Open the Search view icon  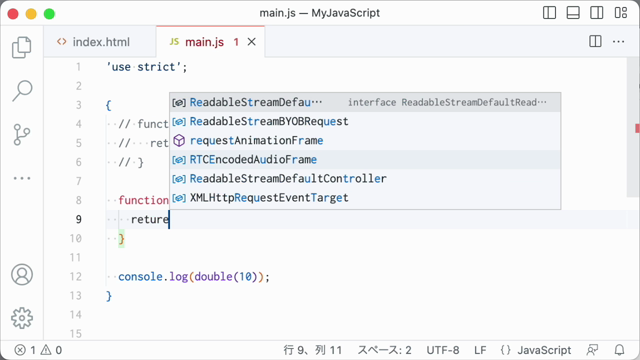(22, 91)
